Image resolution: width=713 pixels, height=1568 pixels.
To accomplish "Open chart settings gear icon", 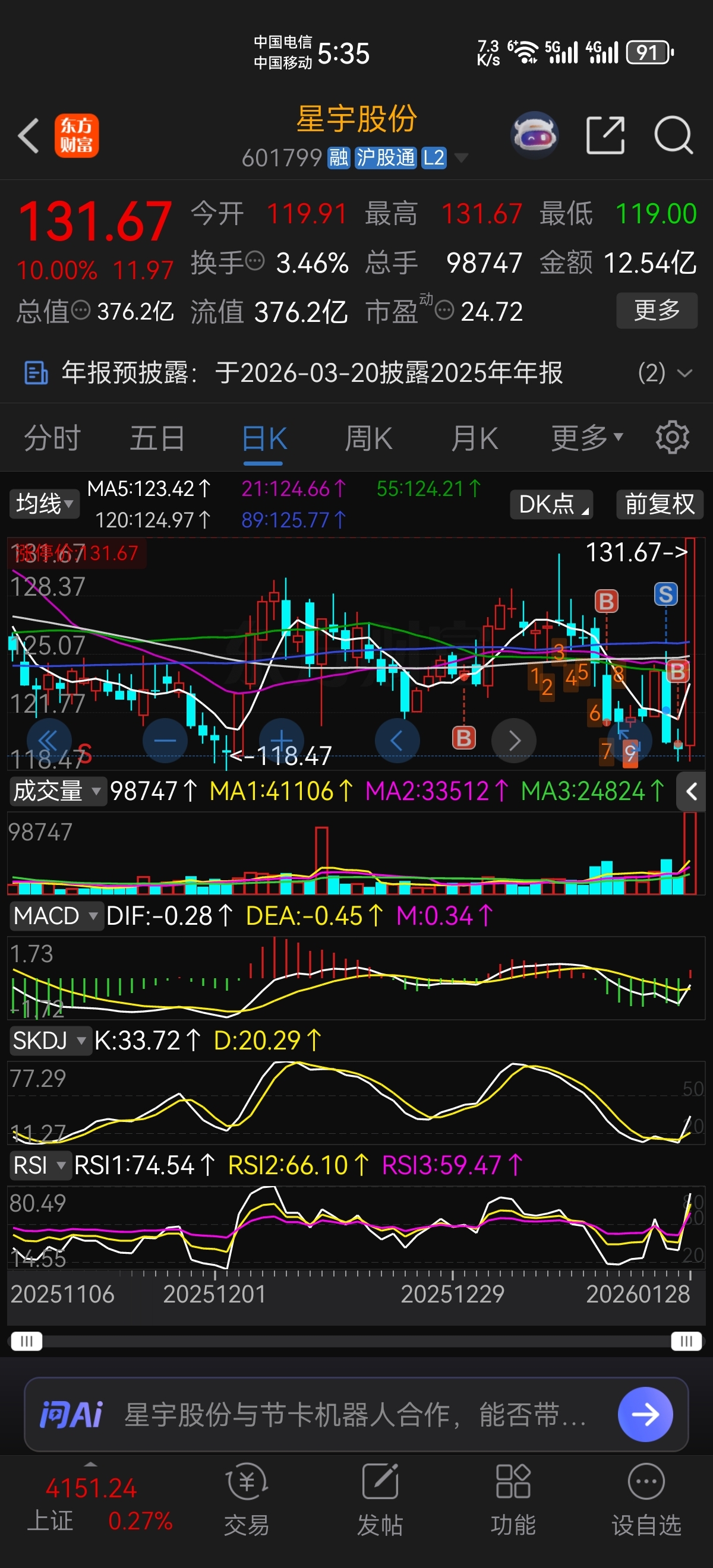I will [x=672, y=437].
